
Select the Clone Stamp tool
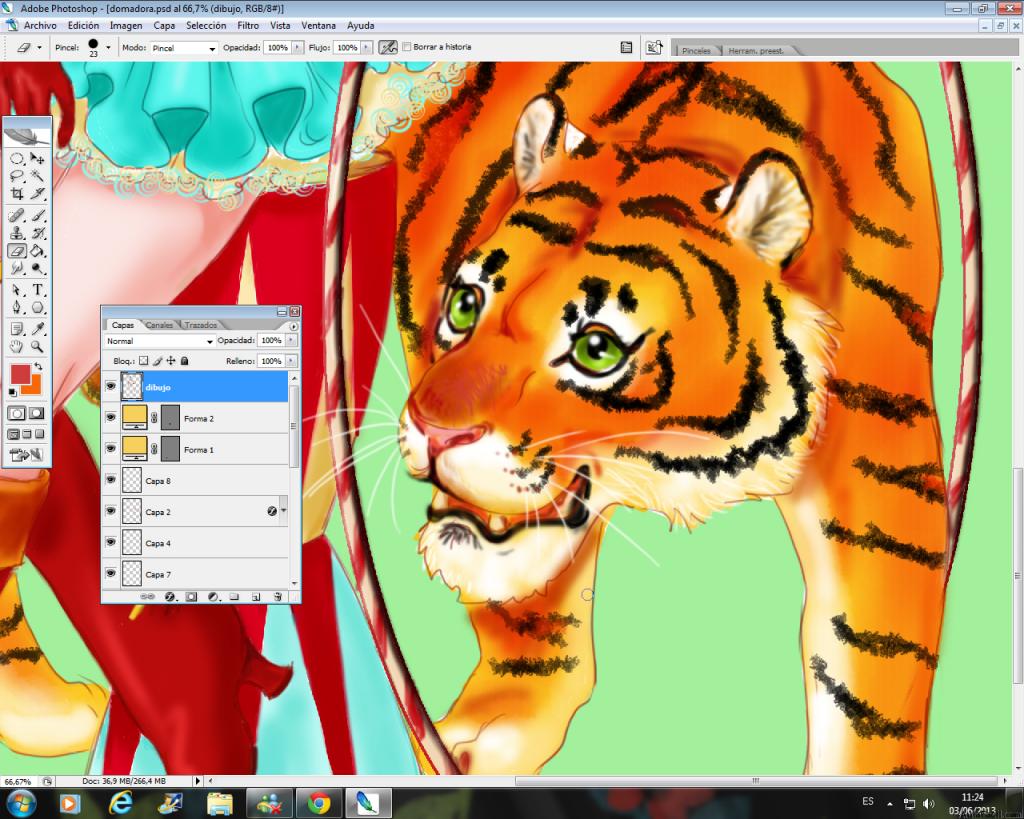pos(17,233)
